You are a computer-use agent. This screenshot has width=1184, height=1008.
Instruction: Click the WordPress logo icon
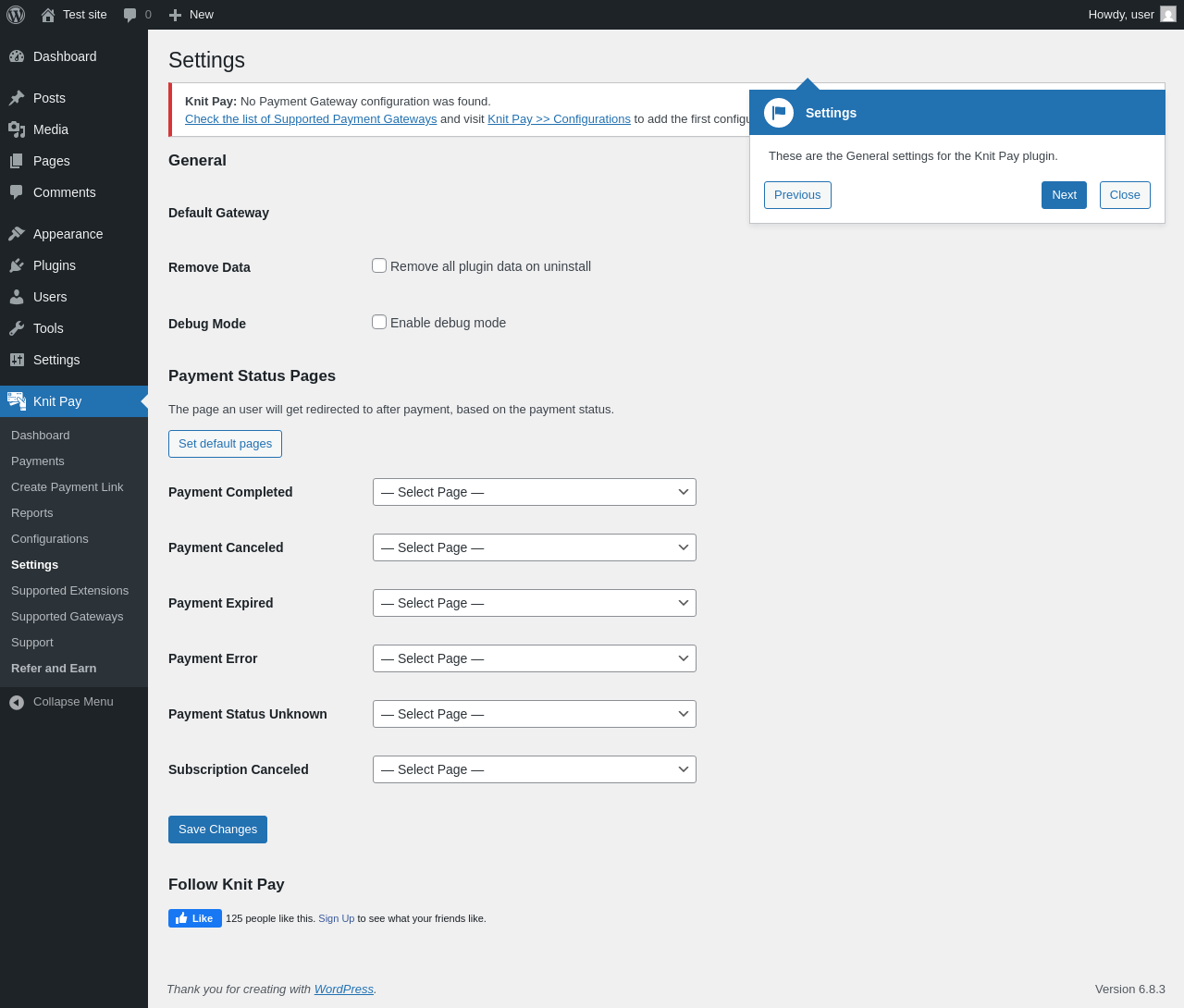pyautogui.click(x=16, y=15)
